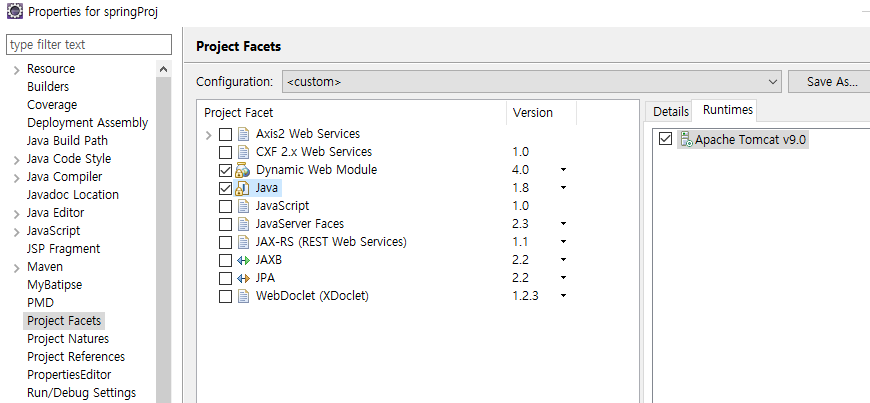This screenshot has height=403, width=870.
Task: Enable the Axis2 Web Services checkbox
Action: coord(225,134)
